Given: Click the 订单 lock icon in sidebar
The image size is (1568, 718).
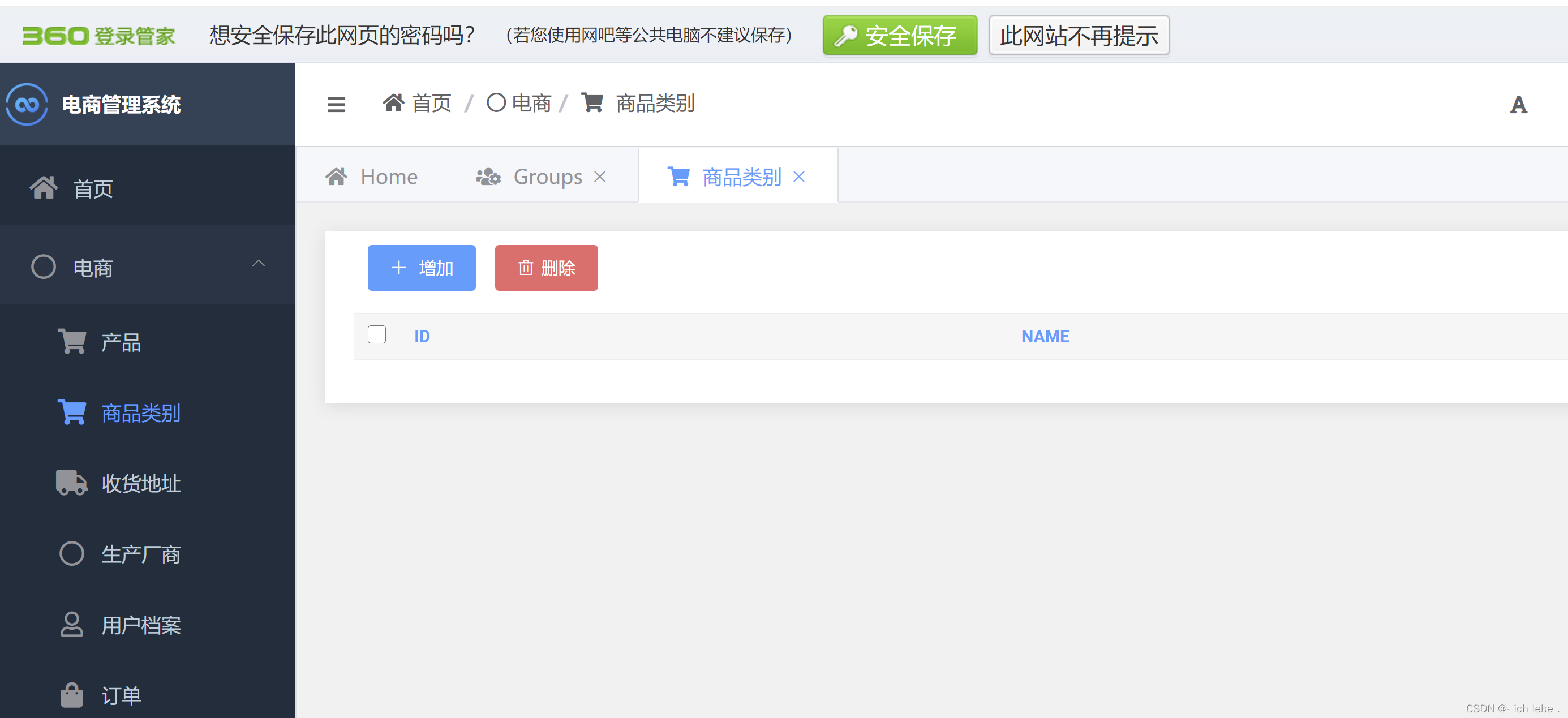Looking at the screenshot, I should coord(71,694).
